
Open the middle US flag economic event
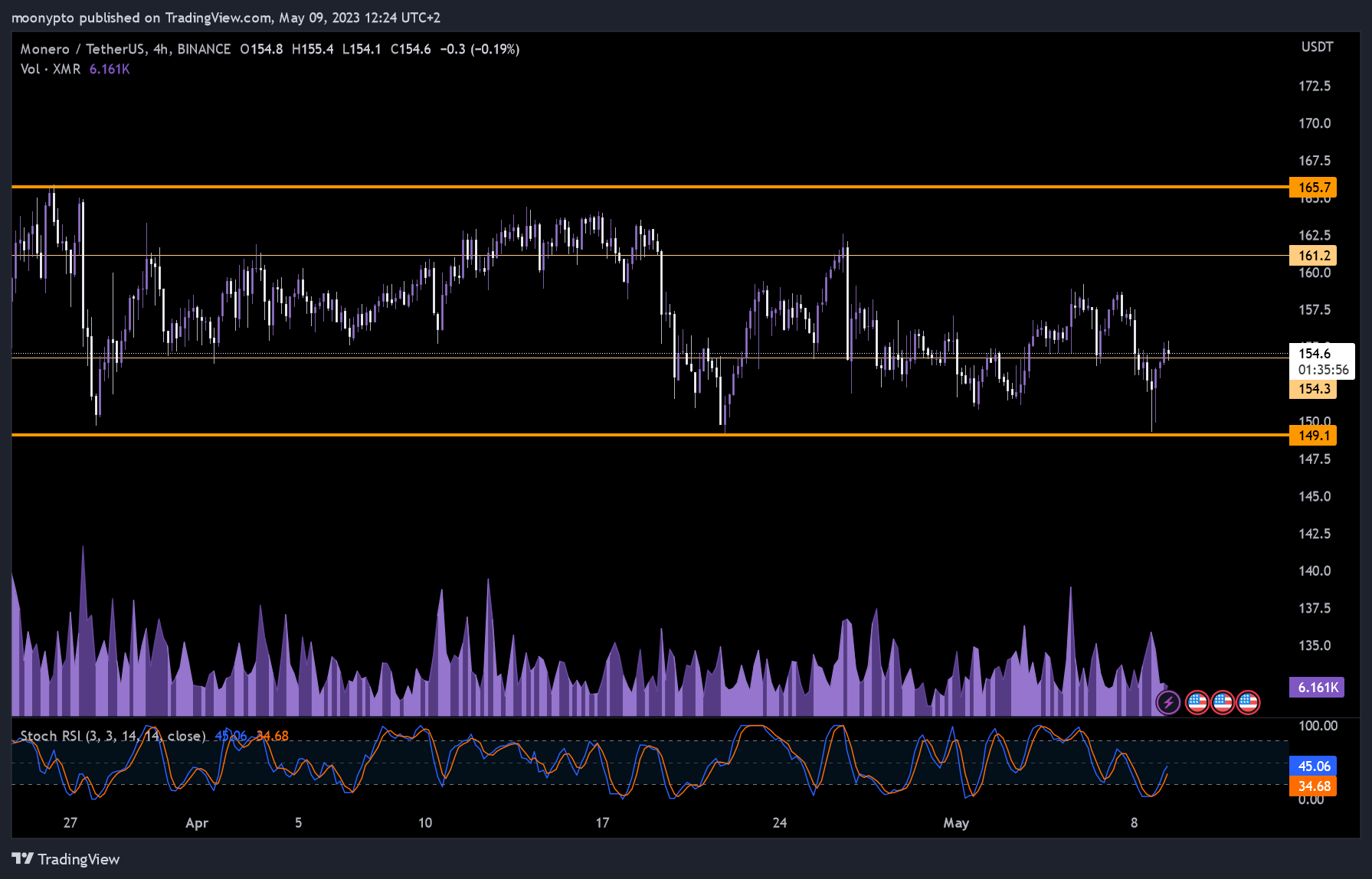coord(1223,701)
